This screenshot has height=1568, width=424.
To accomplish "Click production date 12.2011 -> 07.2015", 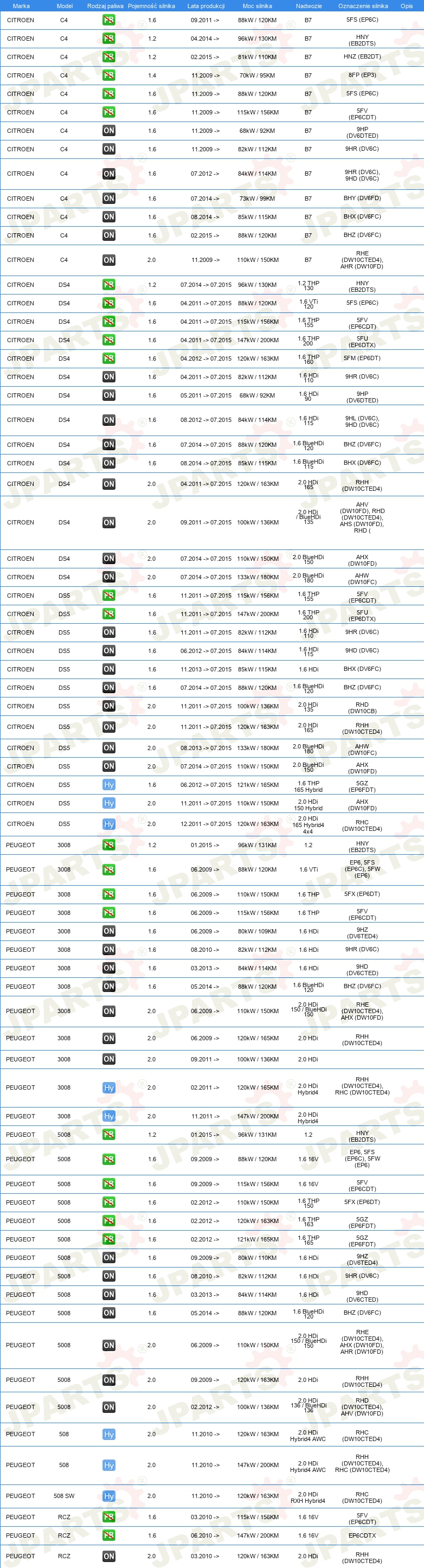I will (x=205, y=824).
